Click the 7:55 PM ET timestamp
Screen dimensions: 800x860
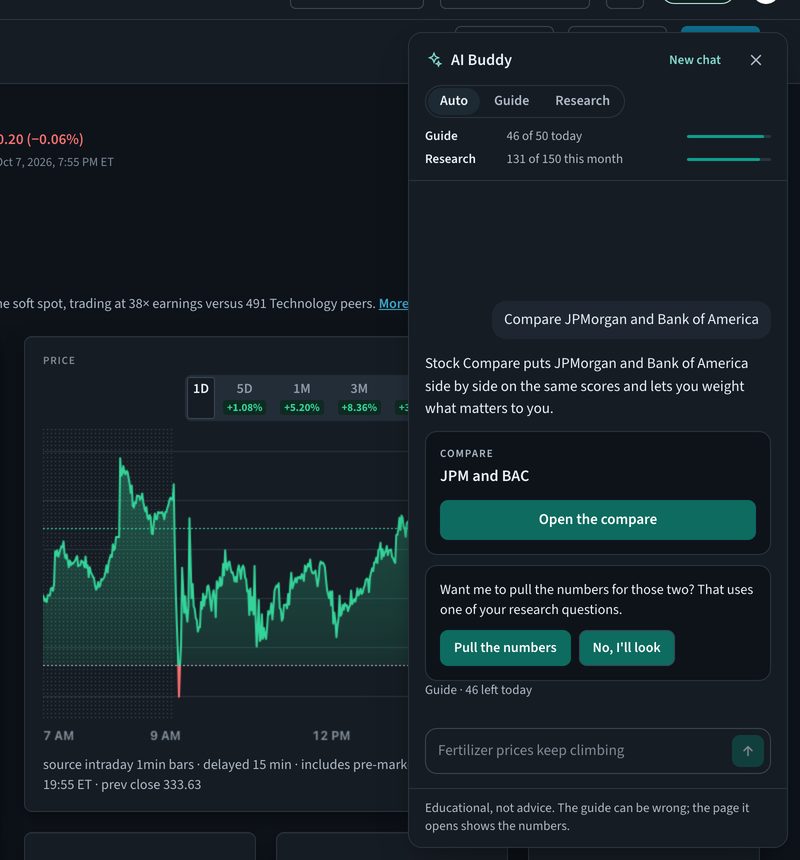[85, 162]
